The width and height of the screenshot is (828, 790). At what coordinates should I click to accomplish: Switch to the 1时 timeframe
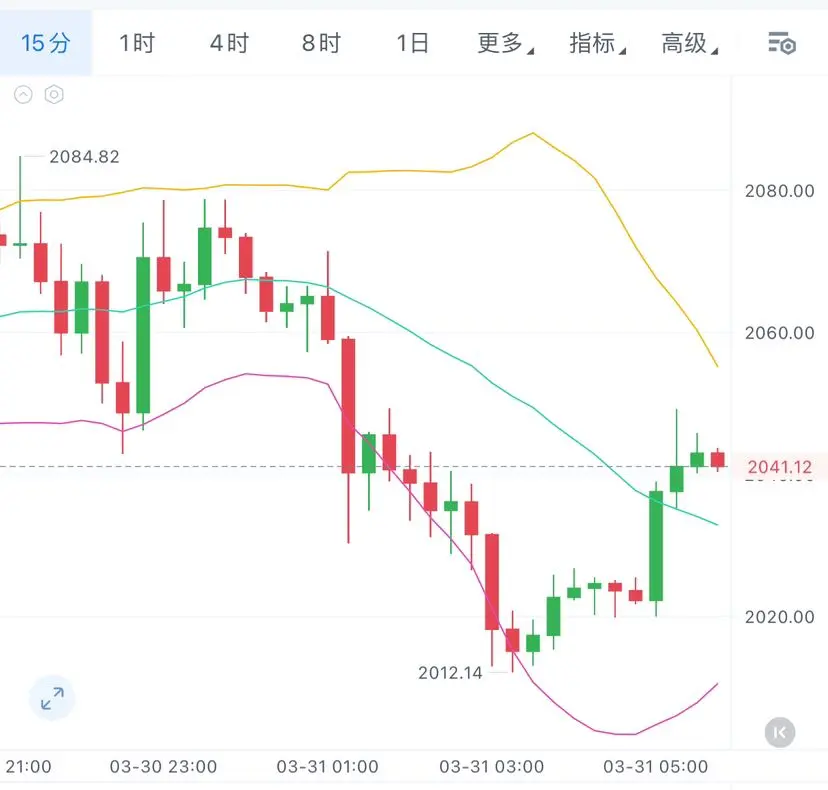coord(137,43)
